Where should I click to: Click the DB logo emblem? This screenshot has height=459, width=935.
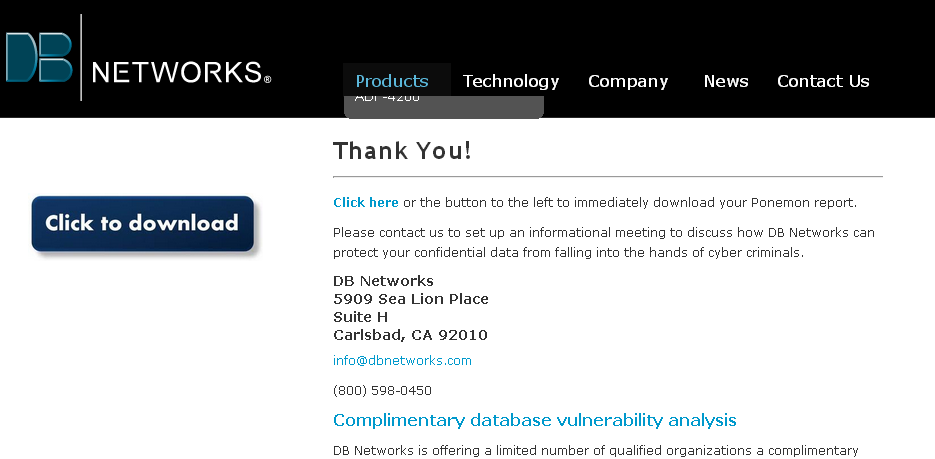(x=39, y=57)
